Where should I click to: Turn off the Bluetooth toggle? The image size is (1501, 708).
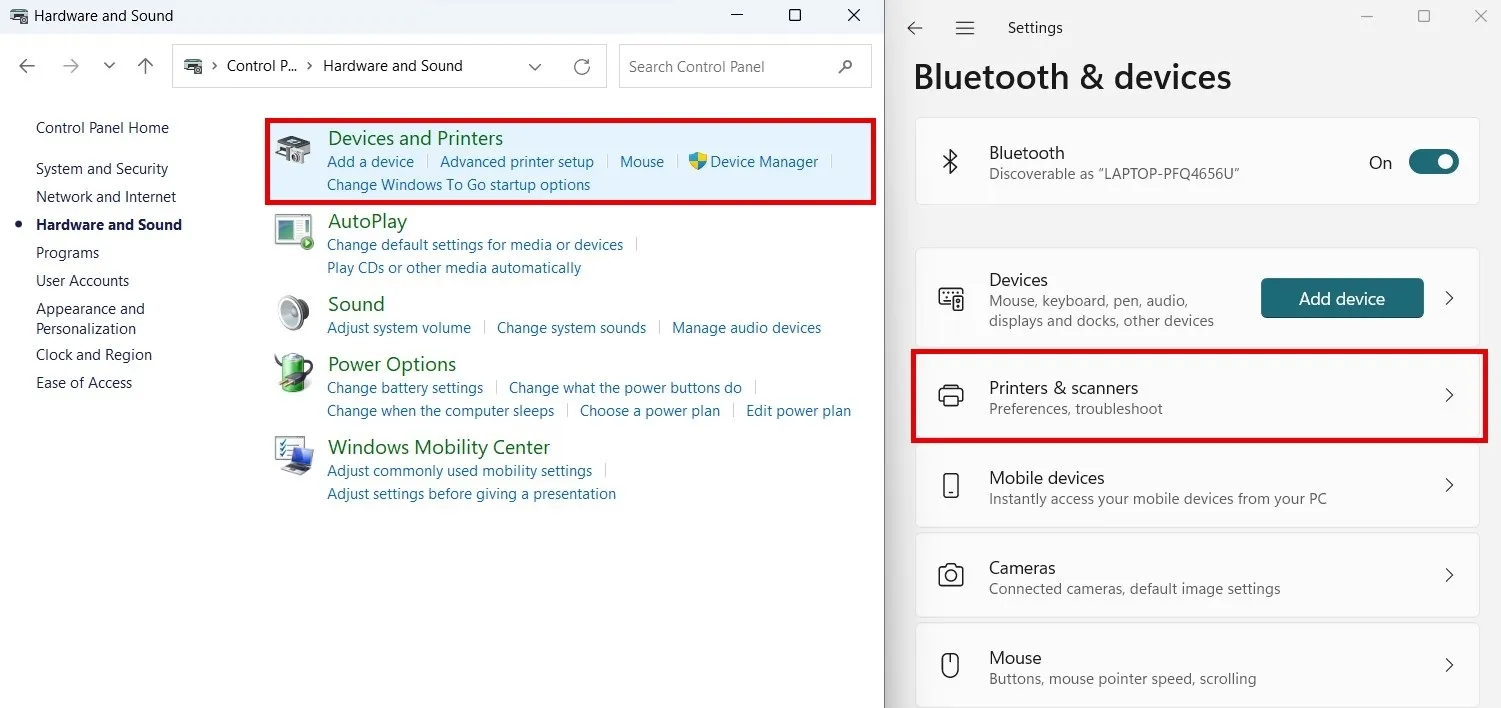tap(1433, 162)
